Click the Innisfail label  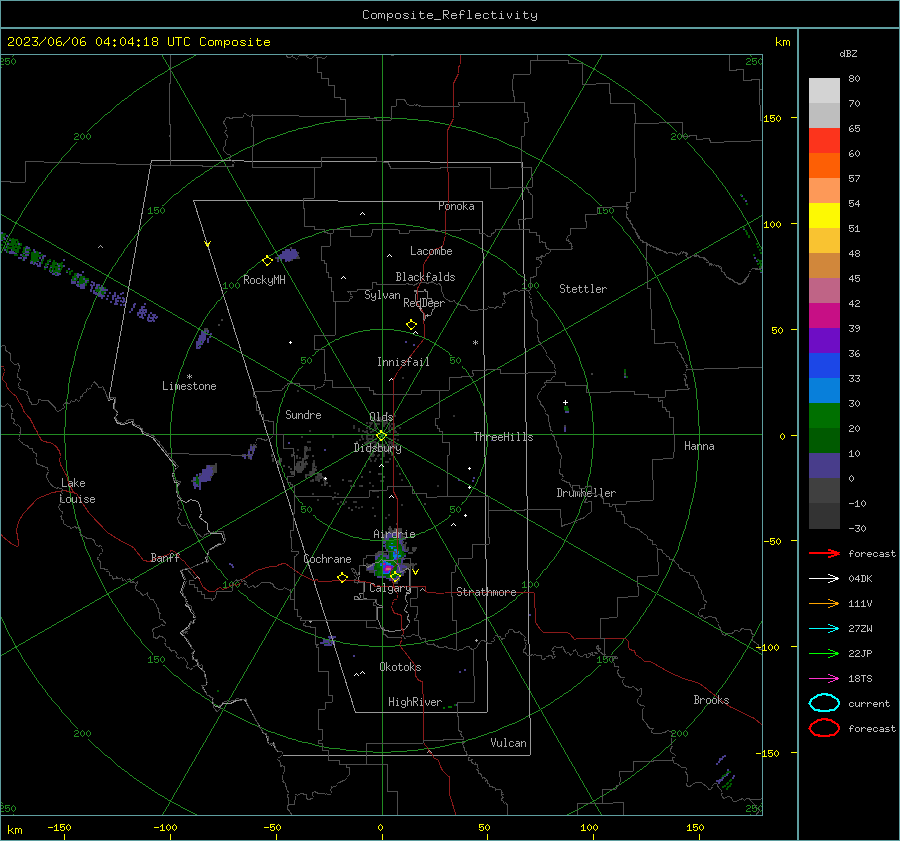pos(403,362)
